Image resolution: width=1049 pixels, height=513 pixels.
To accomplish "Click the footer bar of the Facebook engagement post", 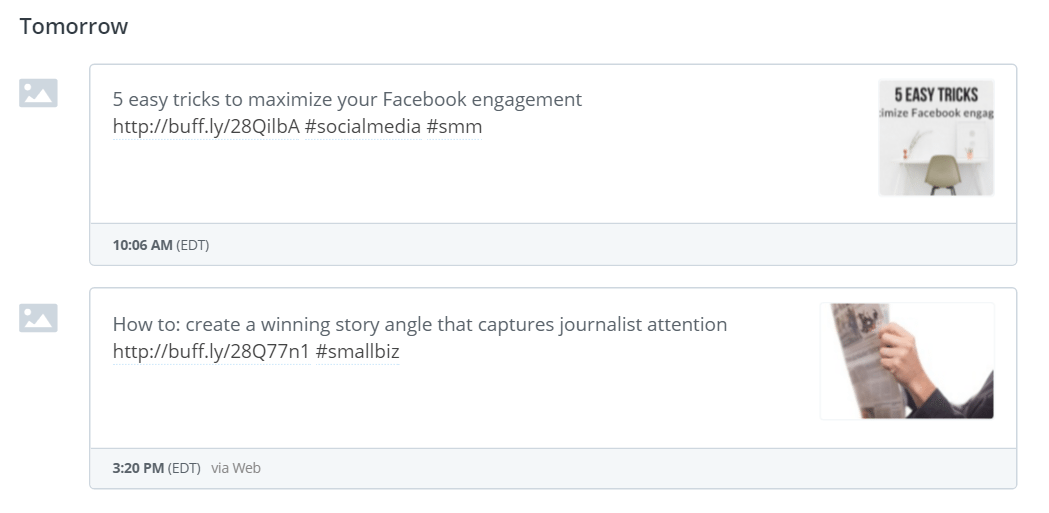I will [600, 245].
